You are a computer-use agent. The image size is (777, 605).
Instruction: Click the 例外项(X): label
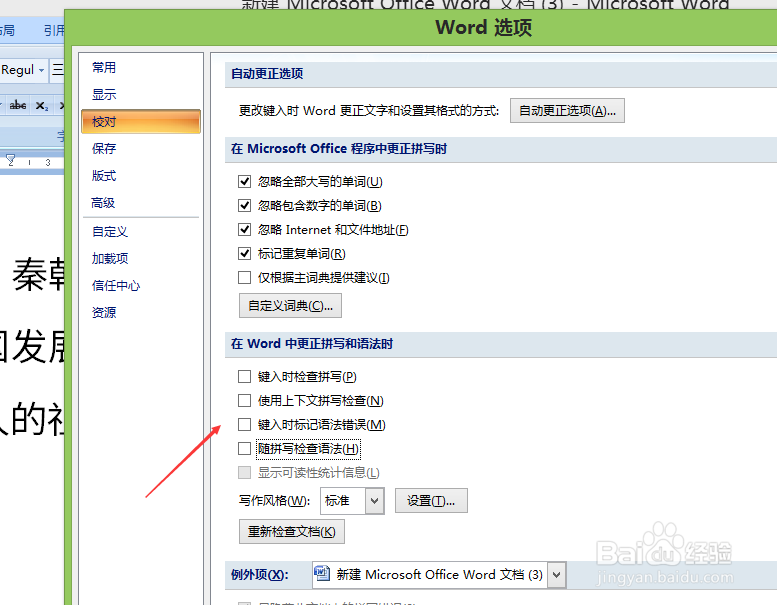tap(260, 575)
